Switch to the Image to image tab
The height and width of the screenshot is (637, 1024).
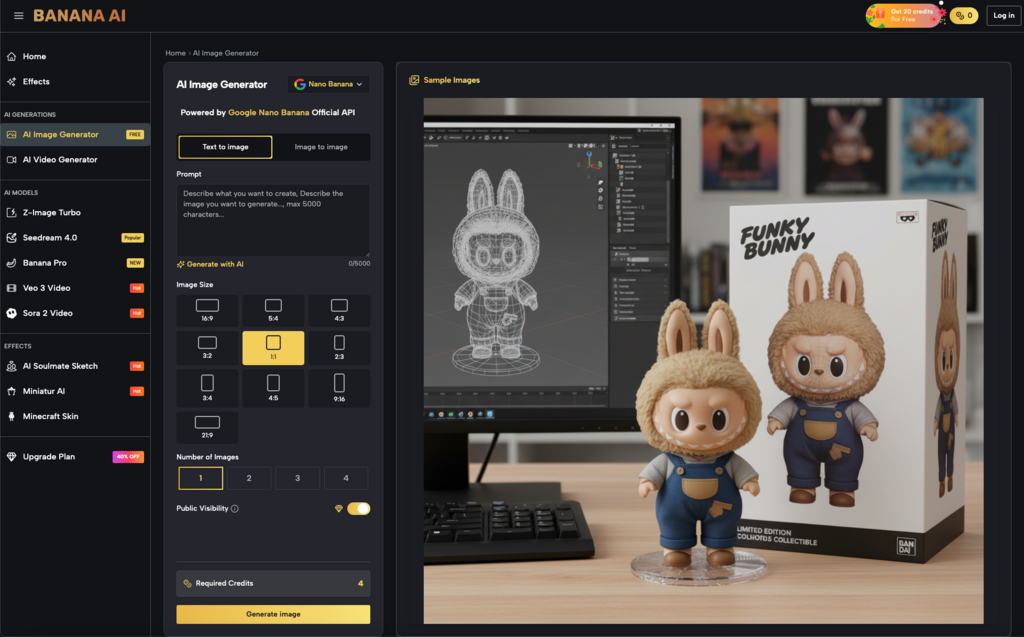pyautogui.click(x=321, y=147)
